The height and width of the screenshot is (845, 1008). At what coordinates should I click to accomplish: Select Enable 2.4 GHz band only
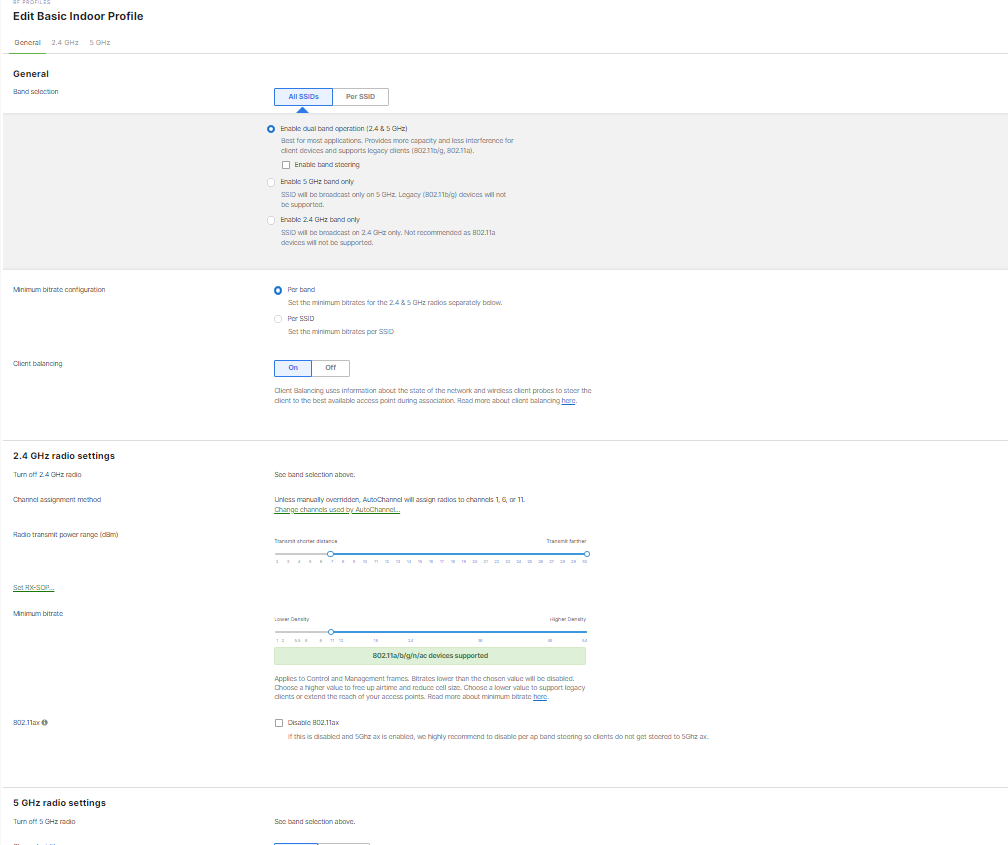coord(270,220)
